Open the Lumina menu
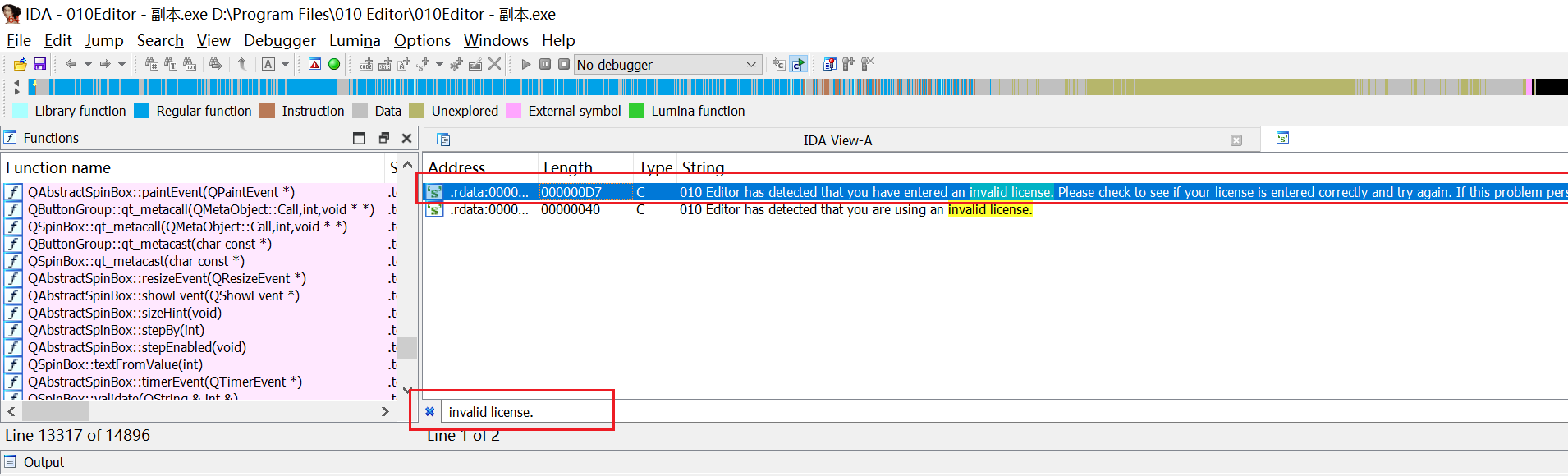The width and height of the screenshot is (1568, 476). [355, 40]
